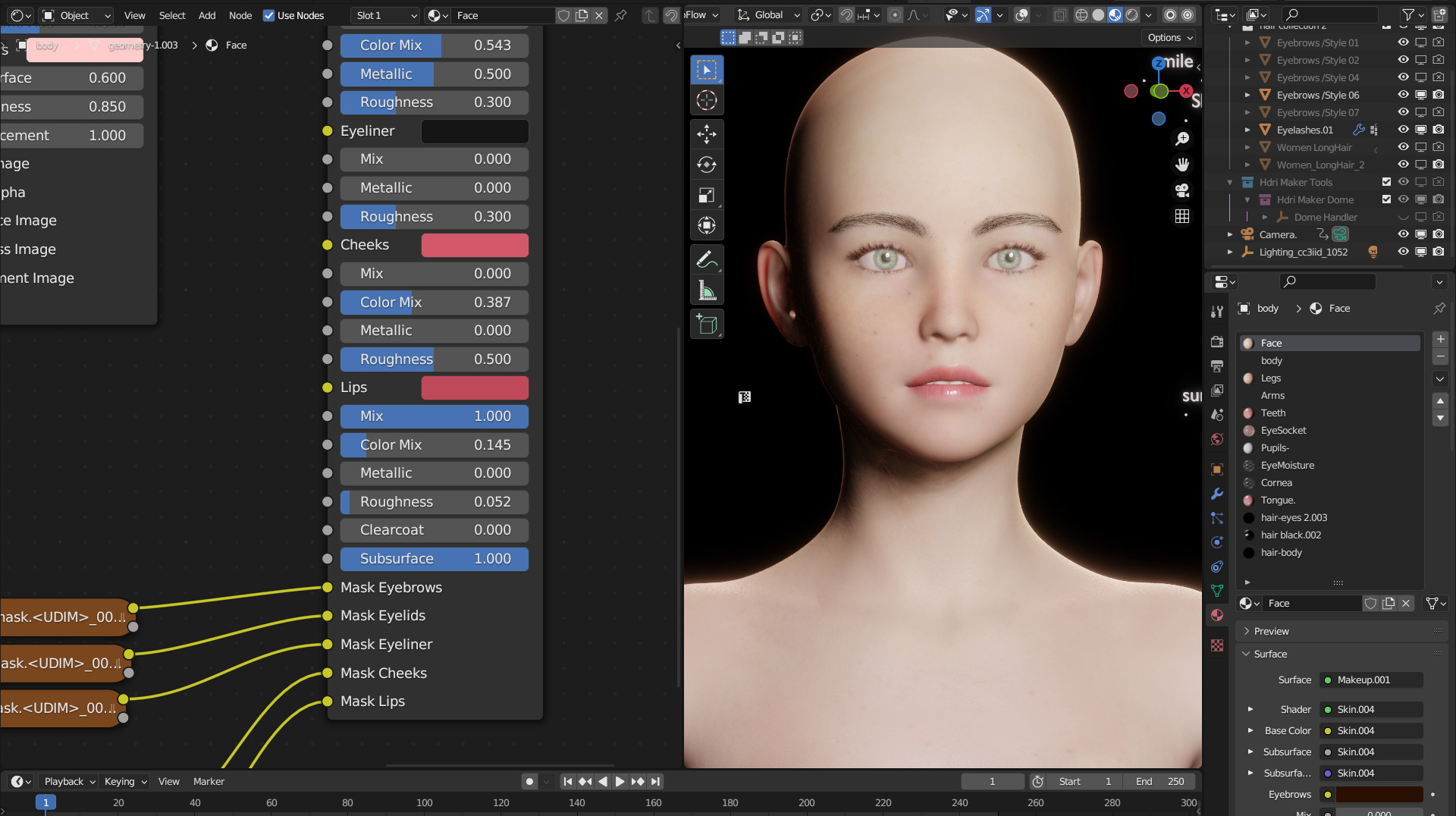Play animation in timeline
Screen dimensions: 1456x816
click(x=620, y=781)
